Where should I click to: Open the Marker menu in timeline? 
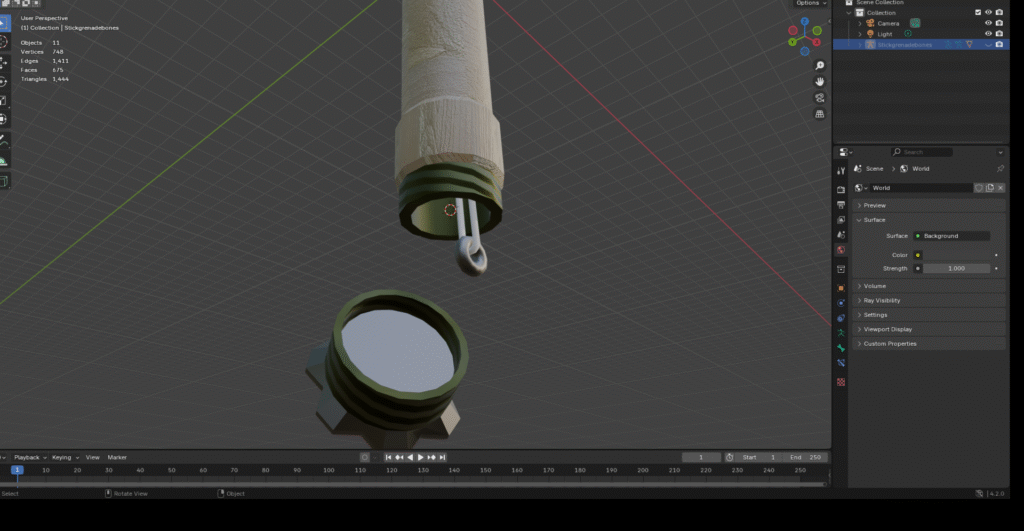pos(117,457)
